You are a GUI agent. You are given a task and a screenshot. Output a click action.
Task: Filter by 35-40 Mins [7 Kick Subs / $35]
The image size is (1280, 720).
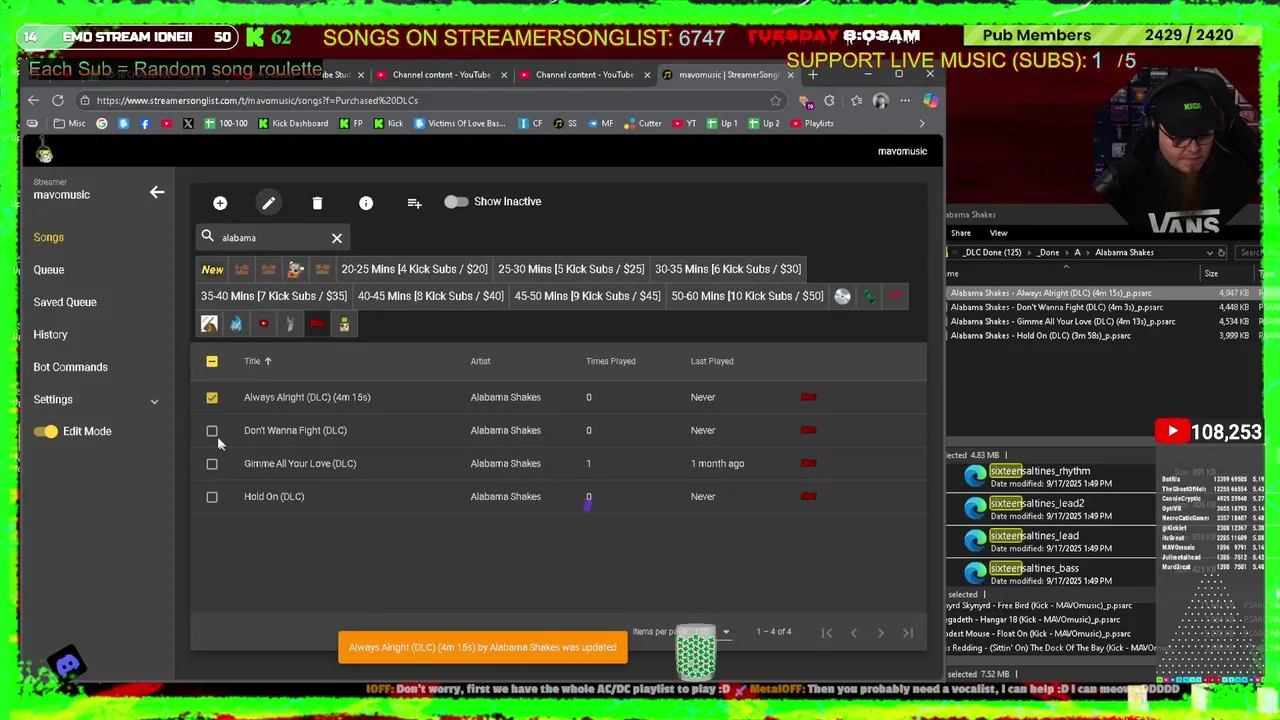tap(274, 296)
